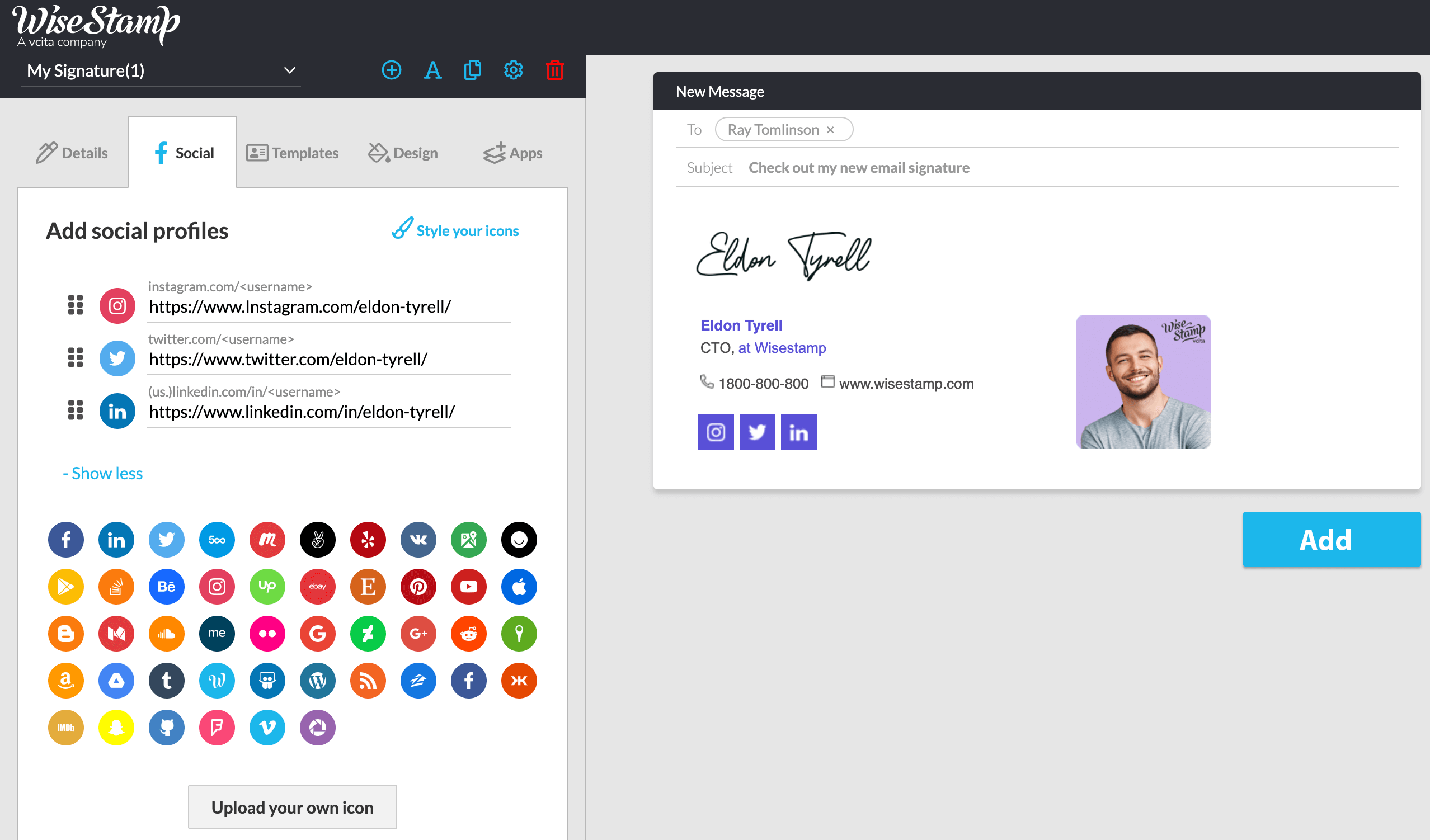Grab the drag handle of the Twitter row
This screenshot has height=840, width=1430.
76,358
